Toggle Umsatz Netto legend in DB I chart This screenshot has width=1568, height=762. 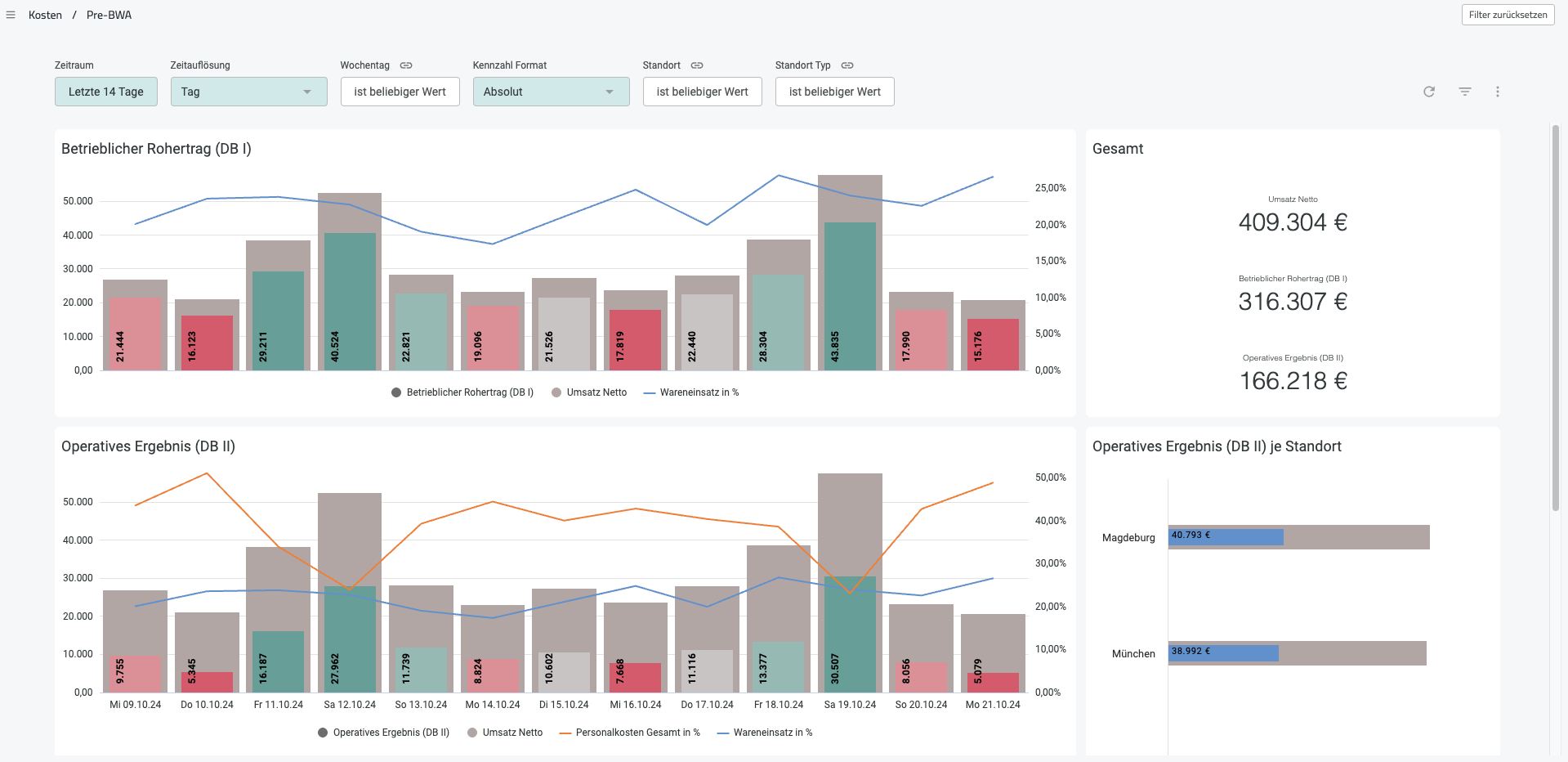click(x=589, y=392)
